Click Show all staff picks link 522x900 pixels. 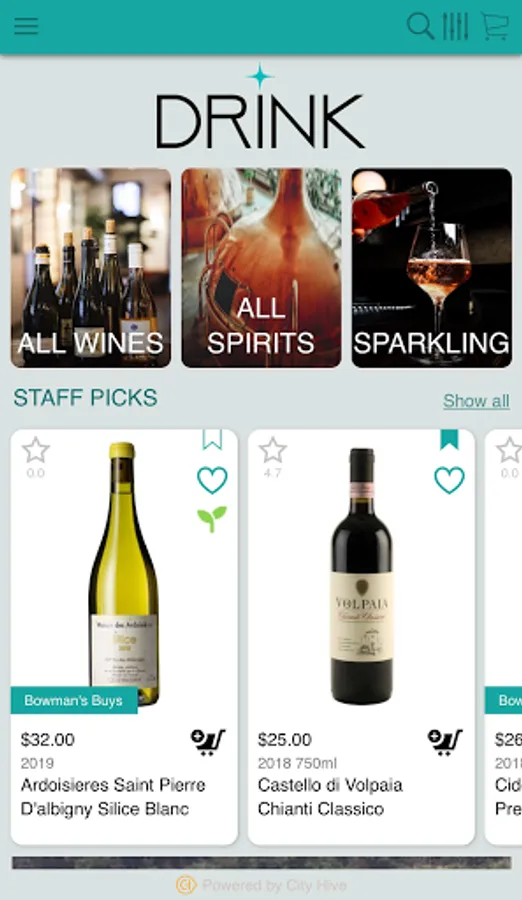point(476,401)
